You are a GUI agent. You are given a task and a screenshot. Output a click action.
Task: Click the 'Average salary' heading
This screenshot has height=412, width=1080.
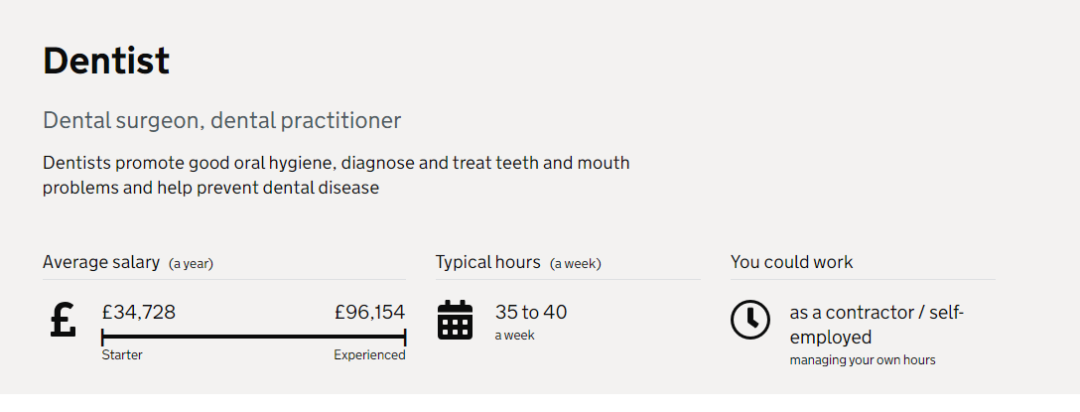coord(101,262)
